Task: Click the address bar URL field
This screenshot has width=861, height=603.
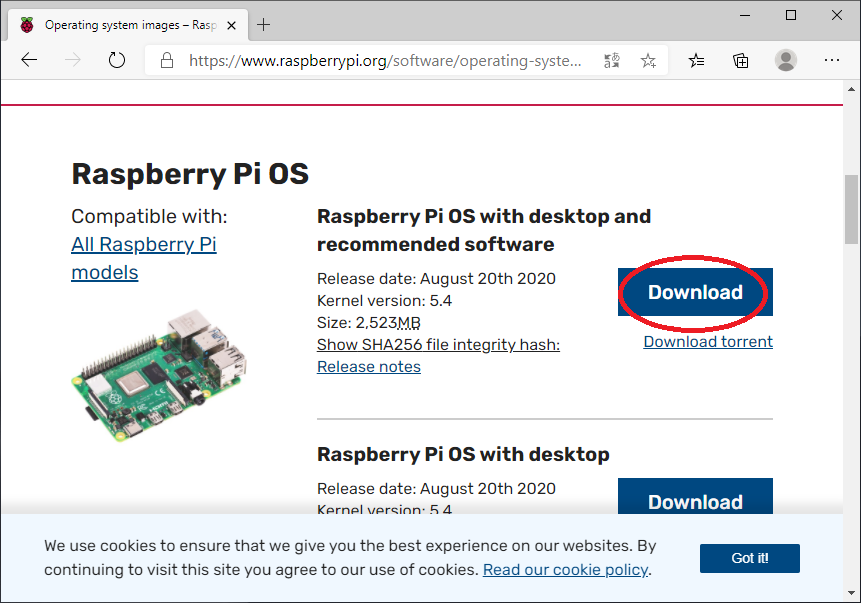Action: [385, 60]
